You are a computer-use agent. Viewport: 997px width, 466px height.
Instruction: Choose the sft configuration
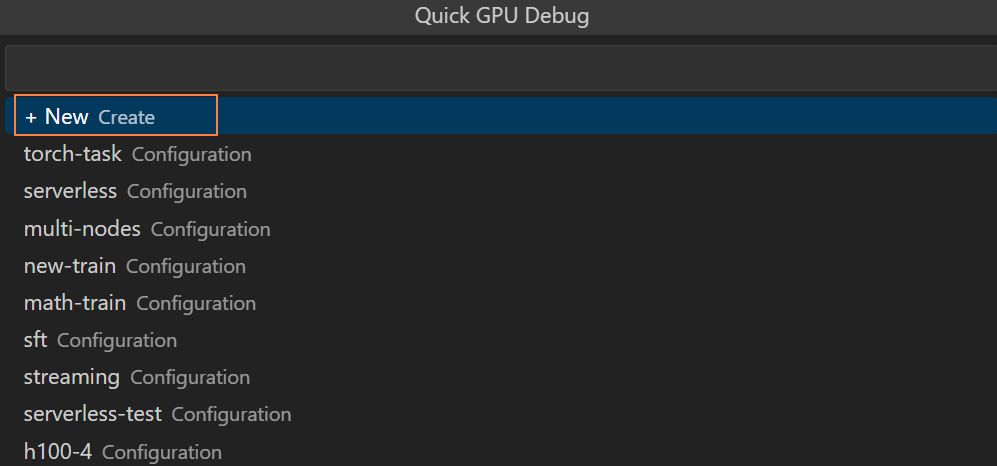(x=36, y=340)
